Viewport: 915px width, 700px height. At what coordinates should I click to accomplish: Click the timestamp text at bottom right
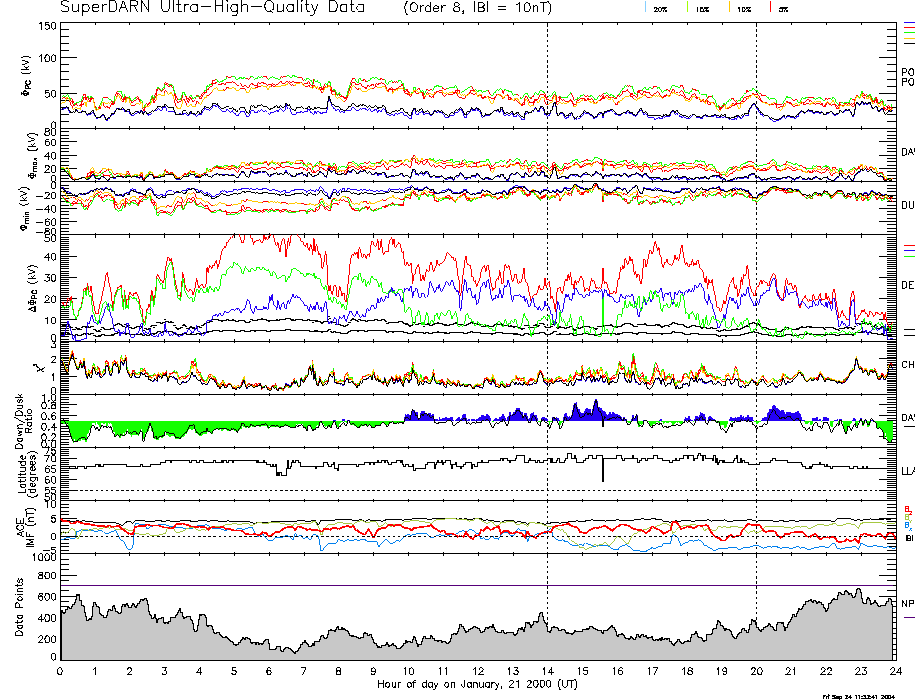866,696
